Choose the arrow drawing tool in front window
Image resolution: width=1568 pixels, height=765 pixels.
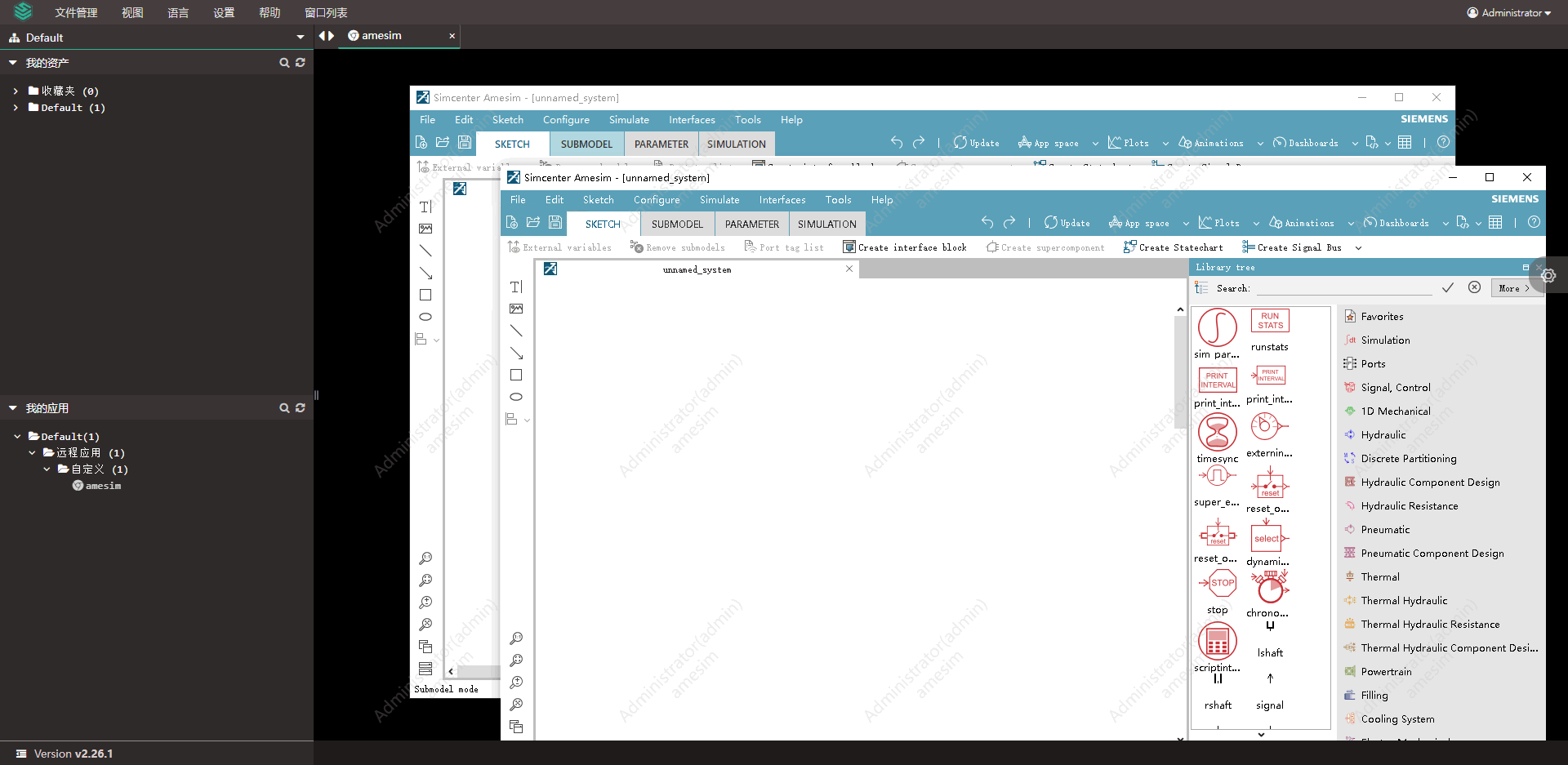[x=516, y=353]
